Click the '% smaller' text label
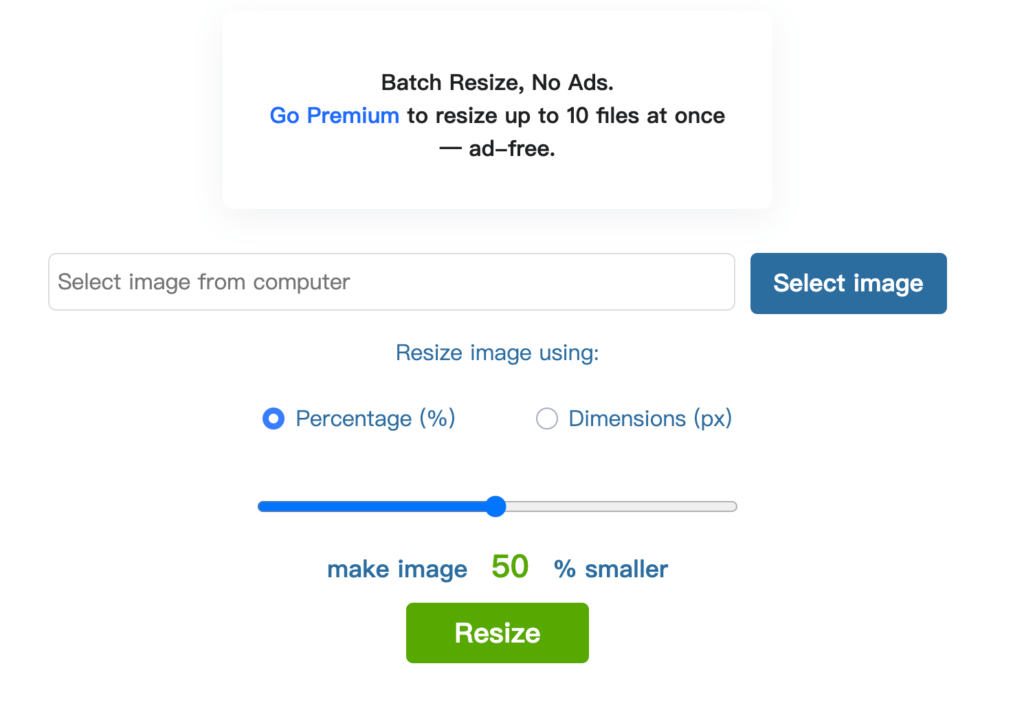 click(x=610, y=568)
